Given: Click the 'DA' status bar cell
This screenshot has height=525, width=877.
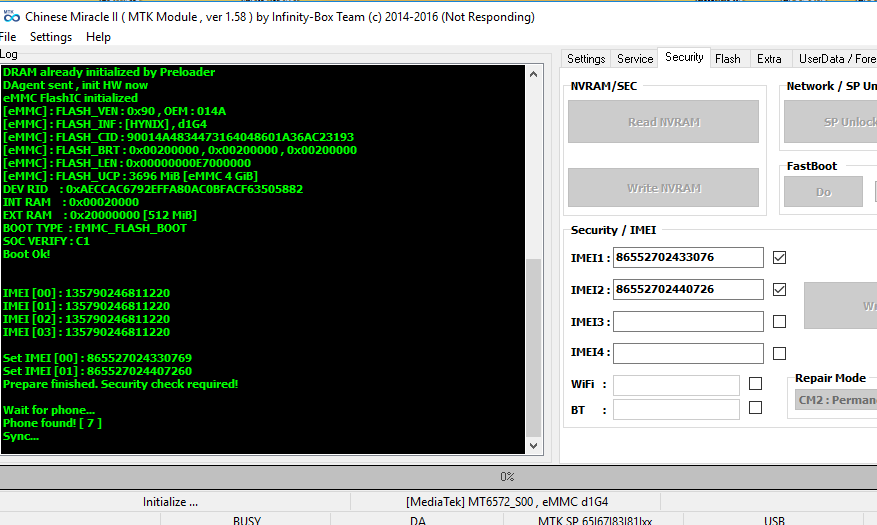Looking at the screenshot, I should [418, 520].
